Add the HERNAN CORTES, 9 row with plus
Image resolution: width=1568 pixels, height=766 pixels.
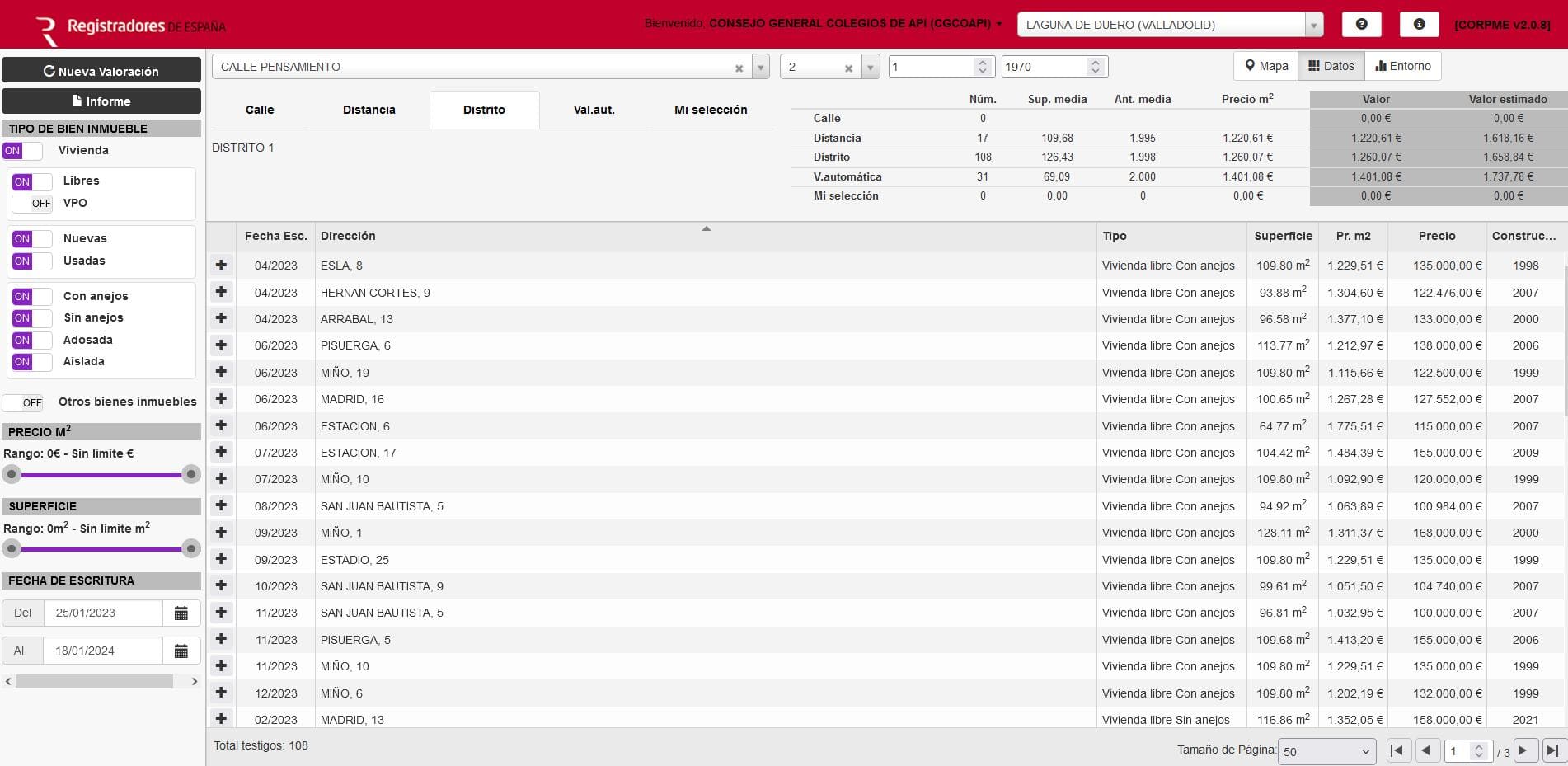pyautogui.click(x=221, y=292)
